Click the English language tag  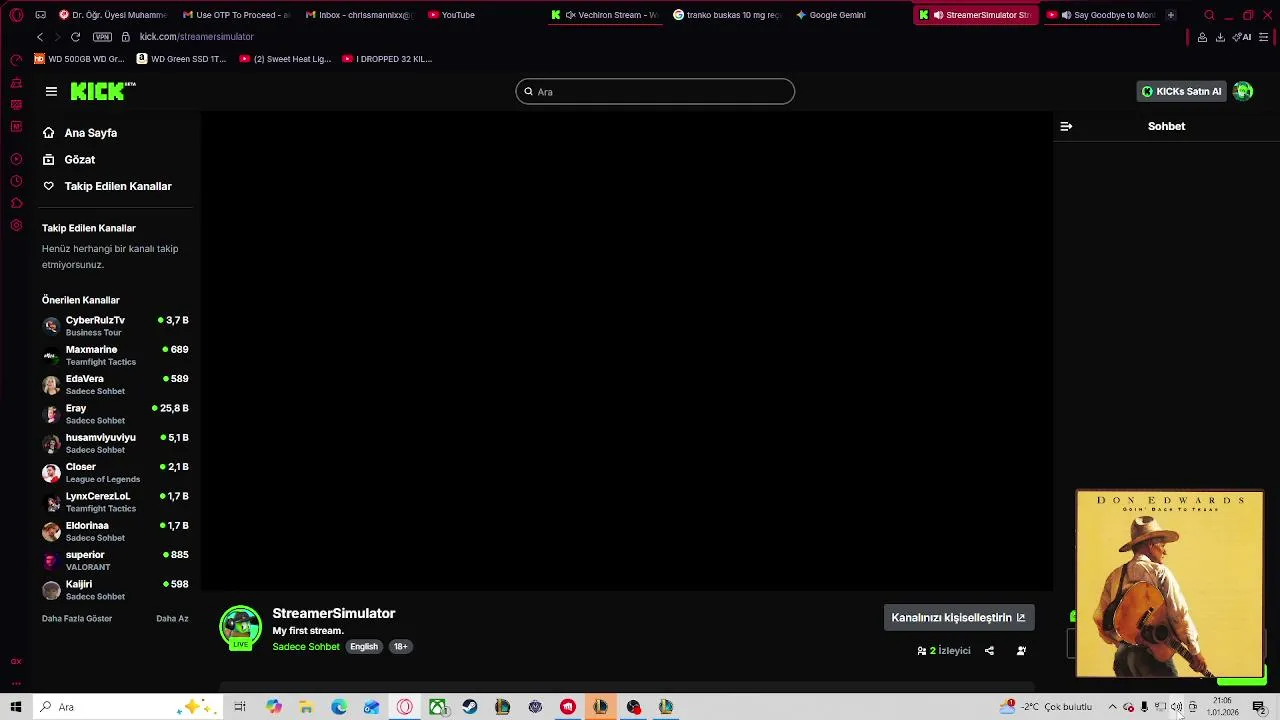pyautogui.click(x=364, y=647)
